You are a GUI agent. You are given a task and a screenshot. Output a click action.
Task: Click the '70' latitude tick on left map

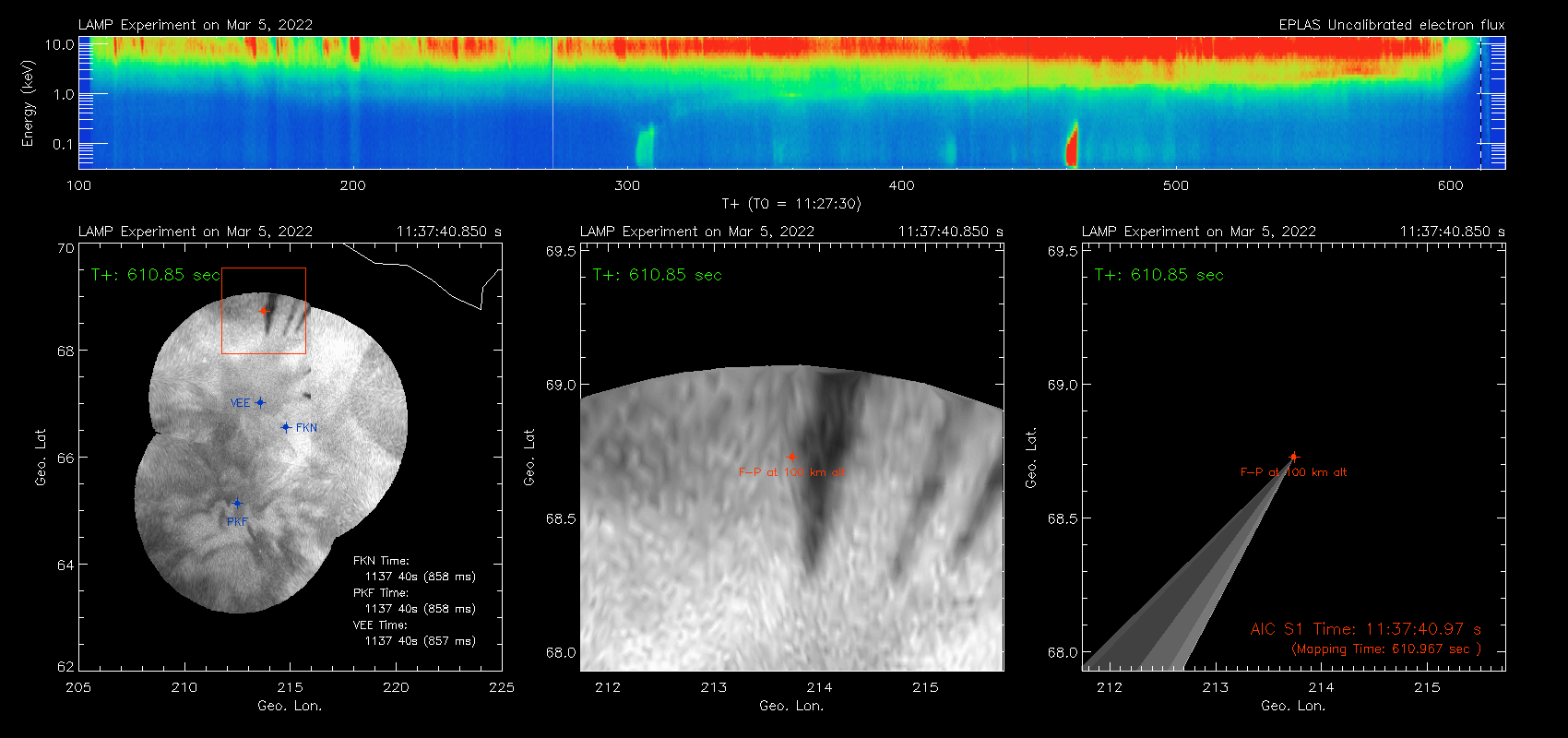click(65, 248)
